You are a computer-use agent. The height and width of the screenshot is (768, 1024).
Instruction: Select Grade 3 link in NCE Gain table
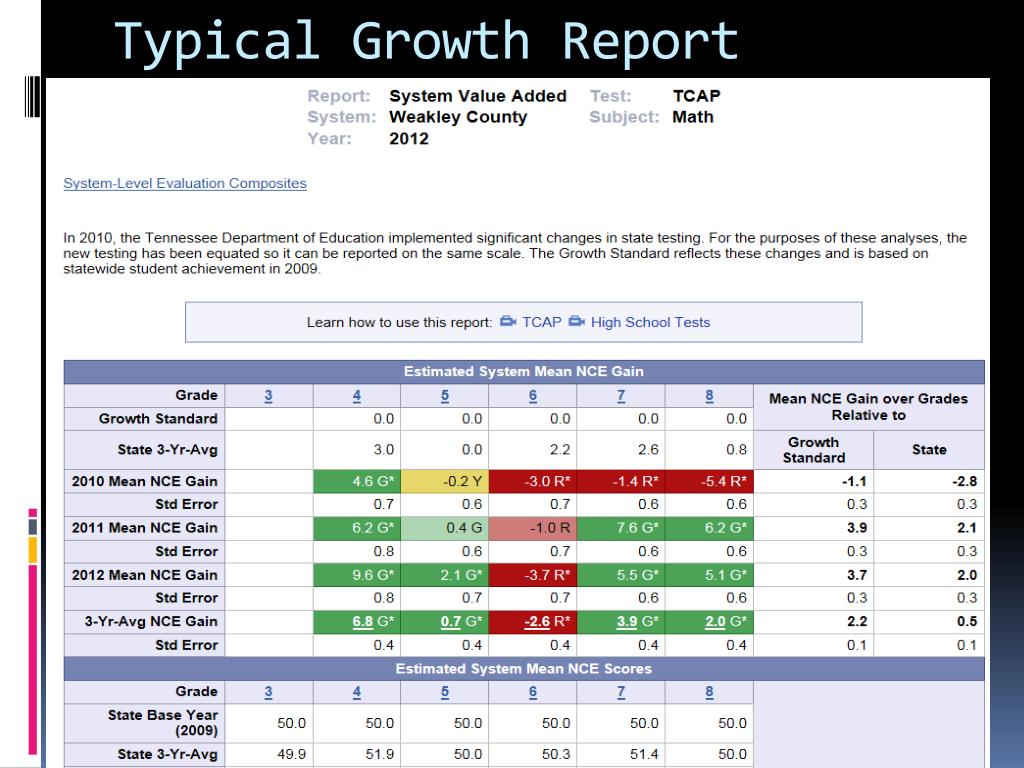pos(268,396)
